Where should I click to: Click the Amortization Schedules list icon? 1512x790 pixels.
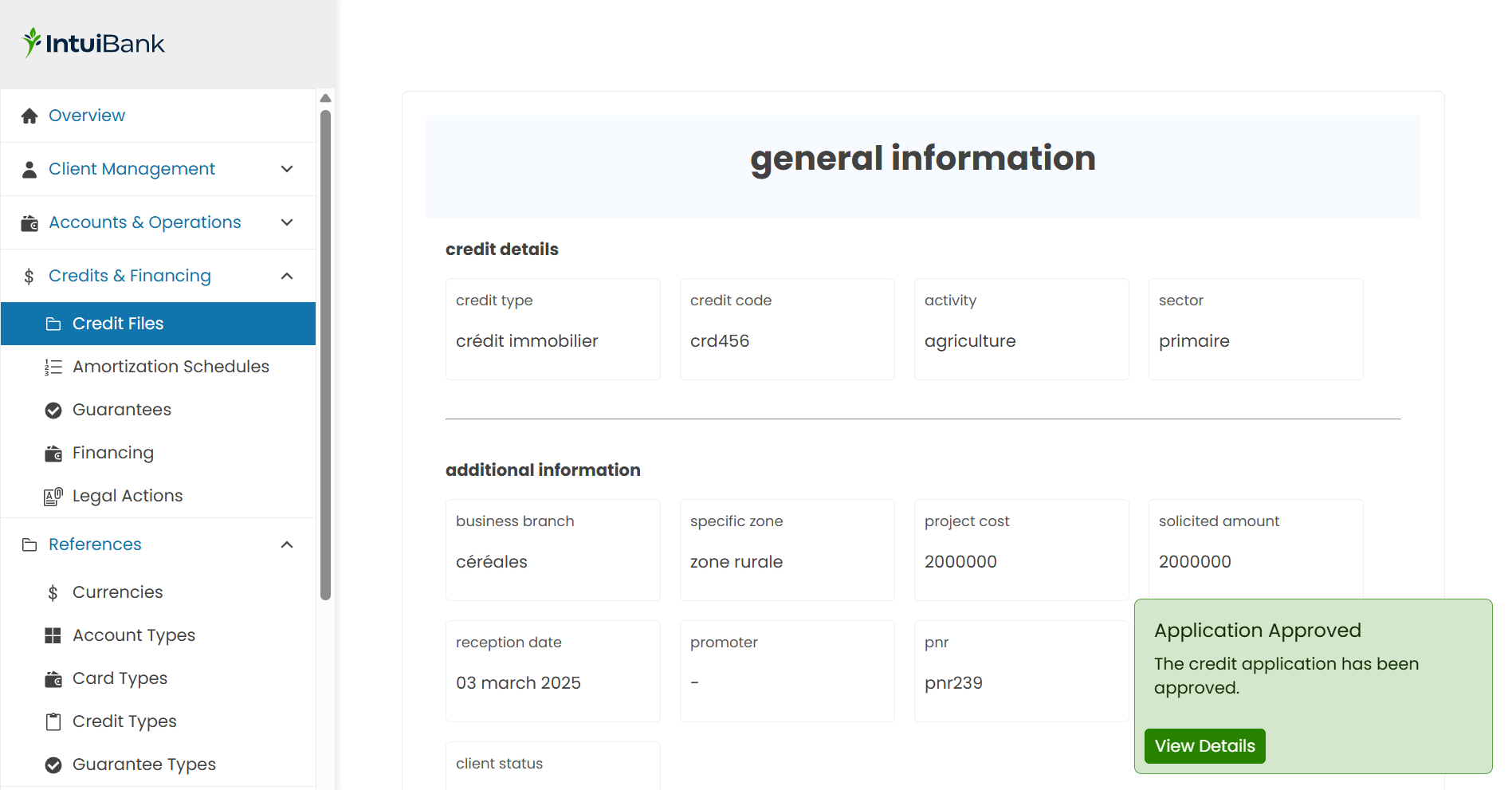coord(53,367)
